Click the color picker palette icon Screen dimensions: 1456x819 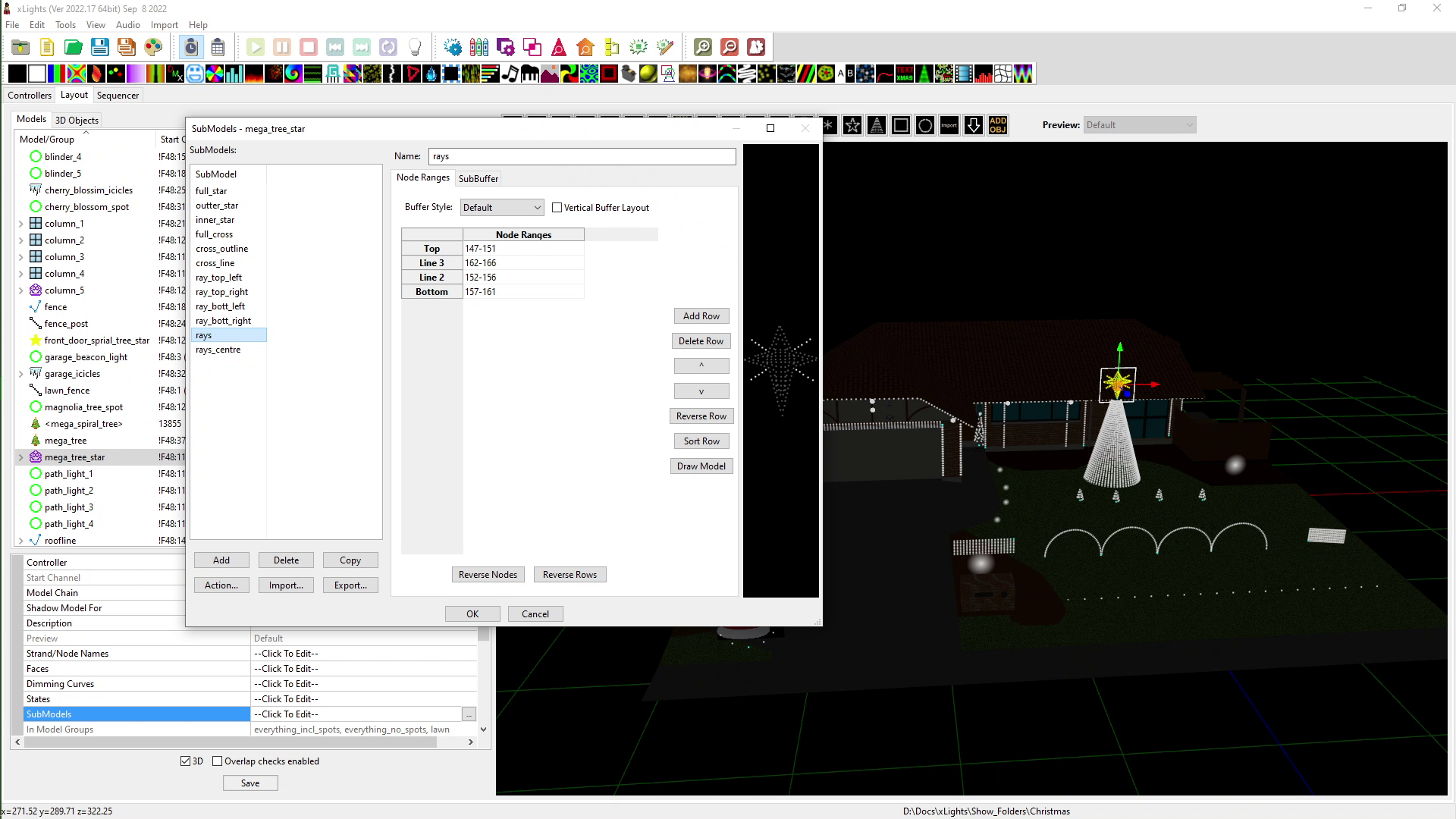pos(153,47)
